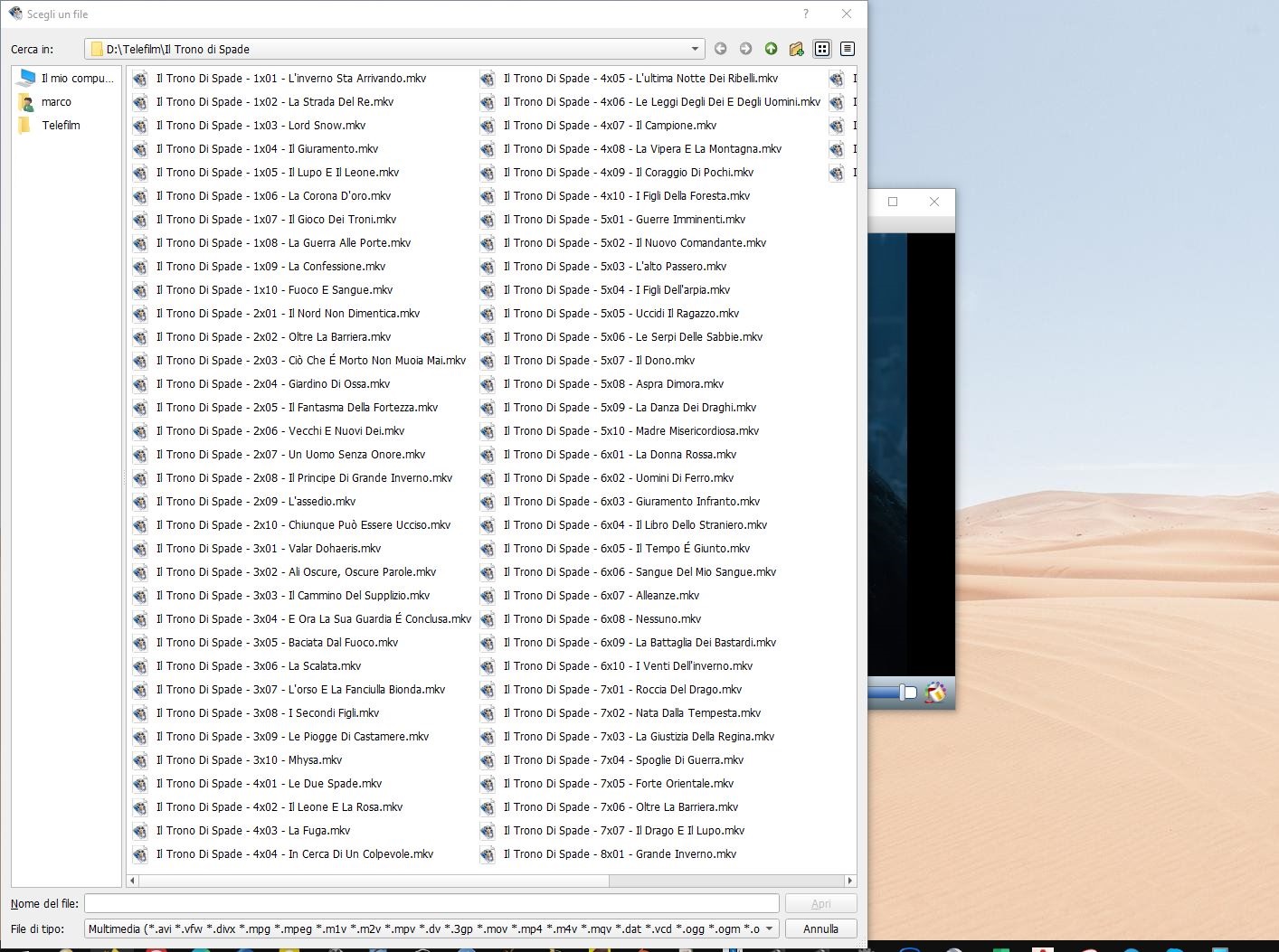Click the back navigation arrow icon
Image resolution: width=1279 pixels, height=952 pixels.
click(720, 48)
